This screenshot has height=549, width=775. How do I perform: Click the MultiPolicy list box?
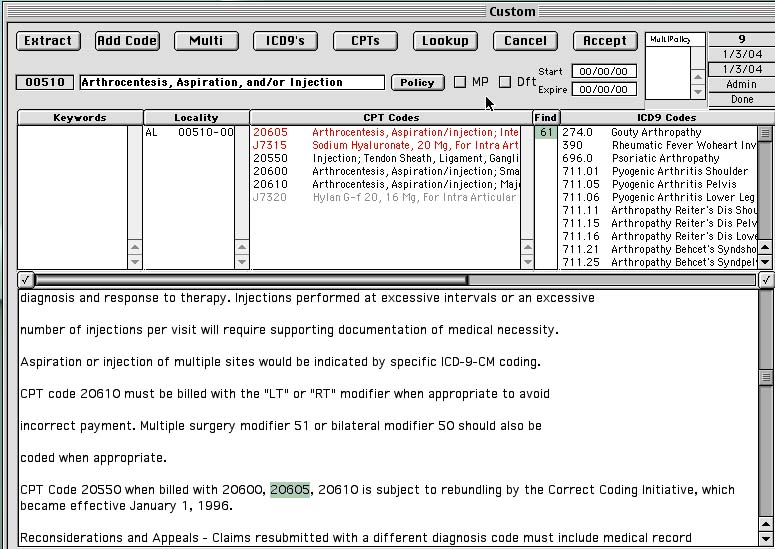(x=668, y=72)
